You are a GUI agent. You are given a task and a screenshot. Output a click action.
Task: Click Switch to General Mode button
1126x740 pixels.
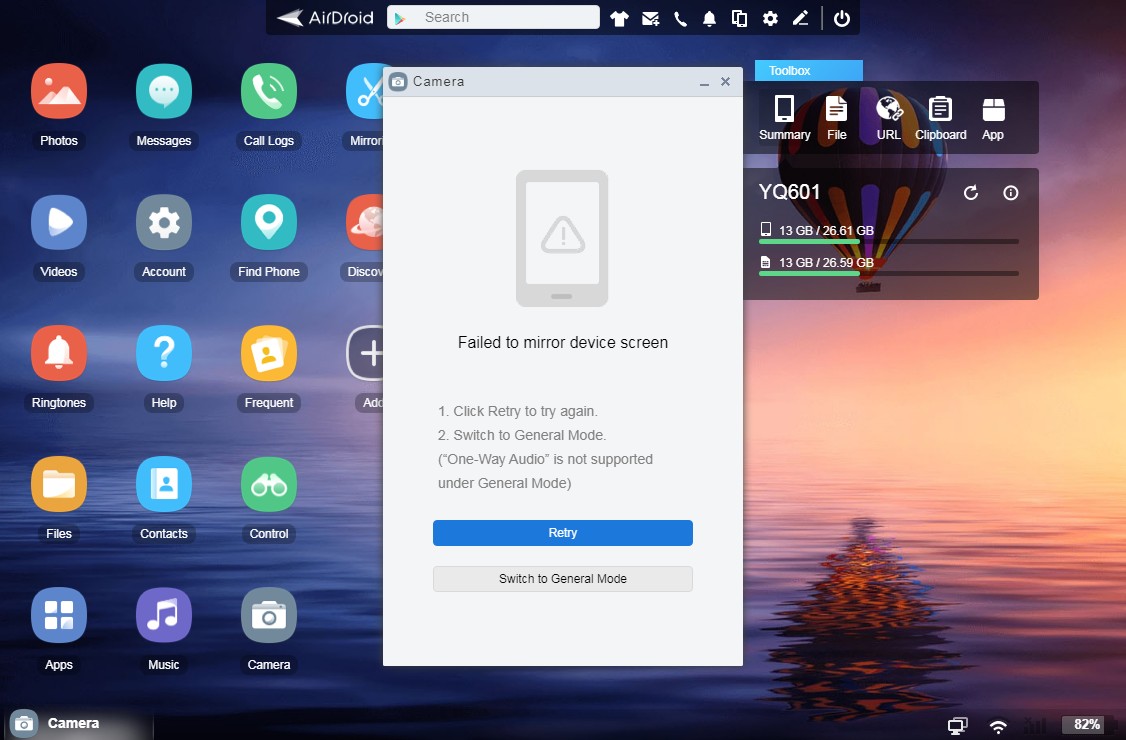562,579
